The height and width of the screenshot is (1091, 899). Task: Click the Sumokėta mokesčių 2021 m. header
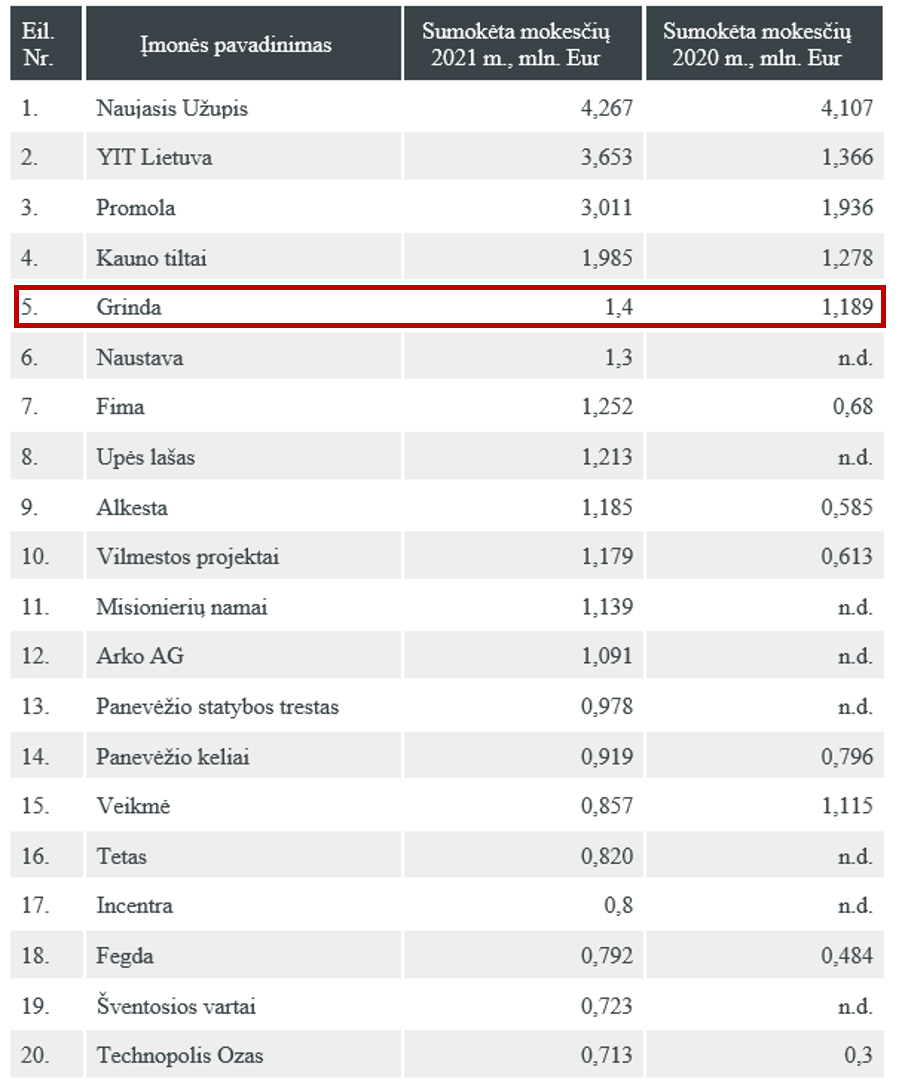tap(516, 44)
